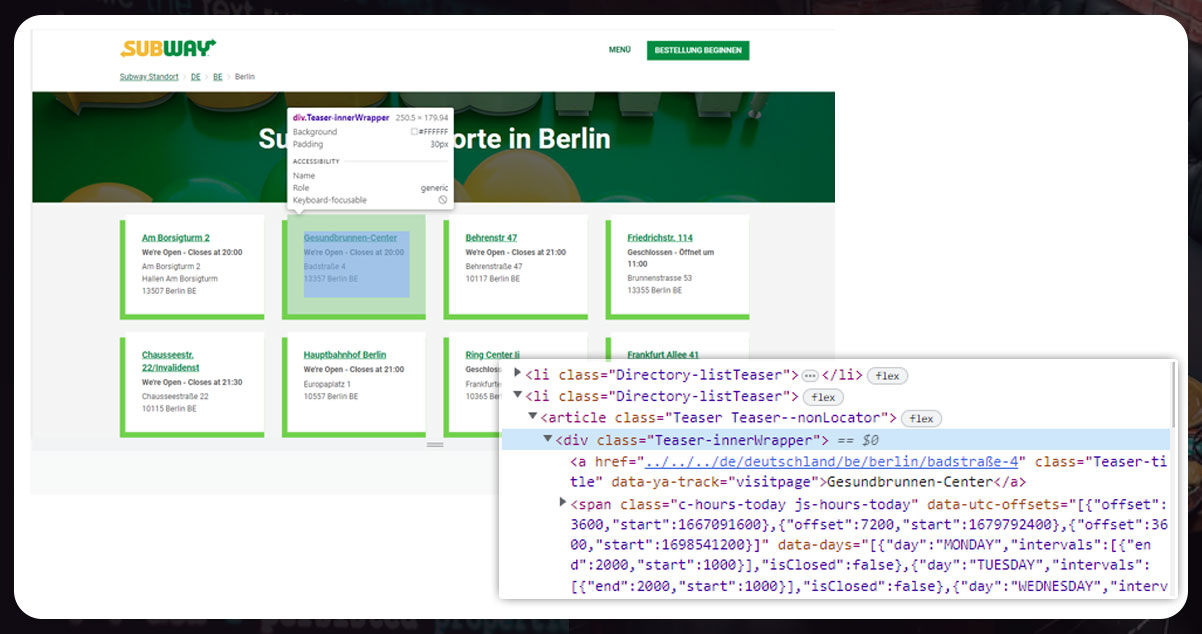
Task: Click the Bestellung Beginnen button
Action: click(x=698, y=50)
